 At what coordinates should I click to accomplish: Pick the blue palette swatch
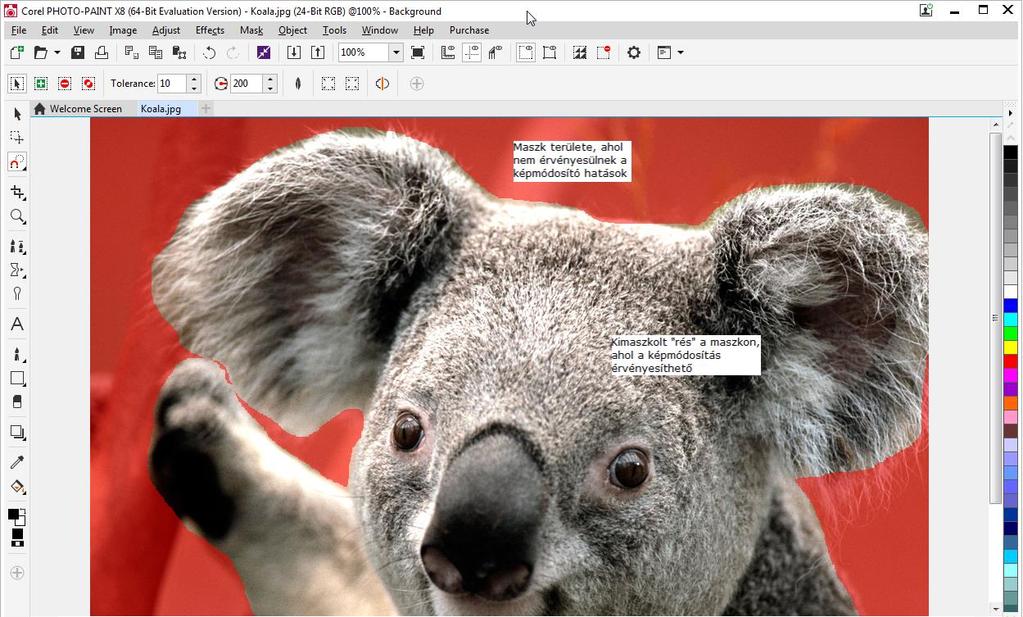[1011, 306]
